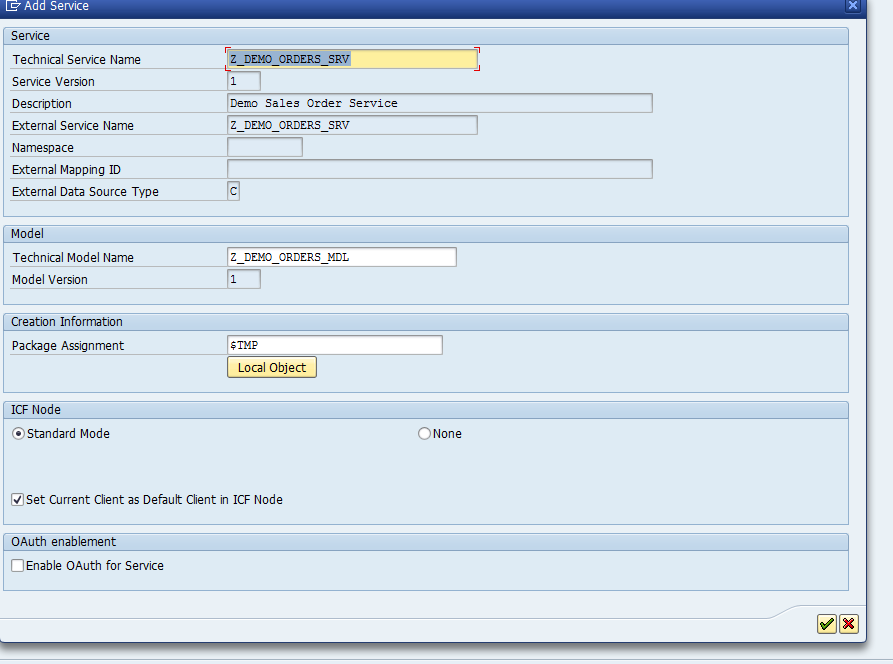Click the Local Object button
Image resolution: width=893 pixels, height=664 pixels.
[271, 367]
